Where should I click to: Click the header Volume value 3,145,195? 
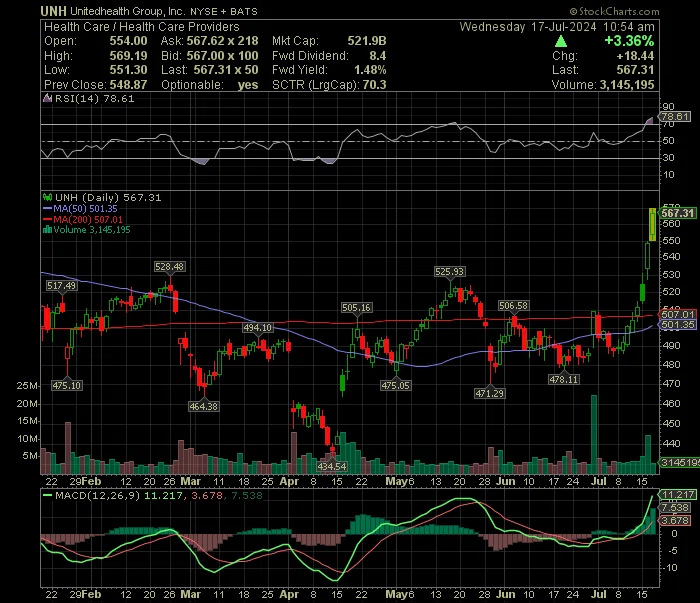[627, 85]
